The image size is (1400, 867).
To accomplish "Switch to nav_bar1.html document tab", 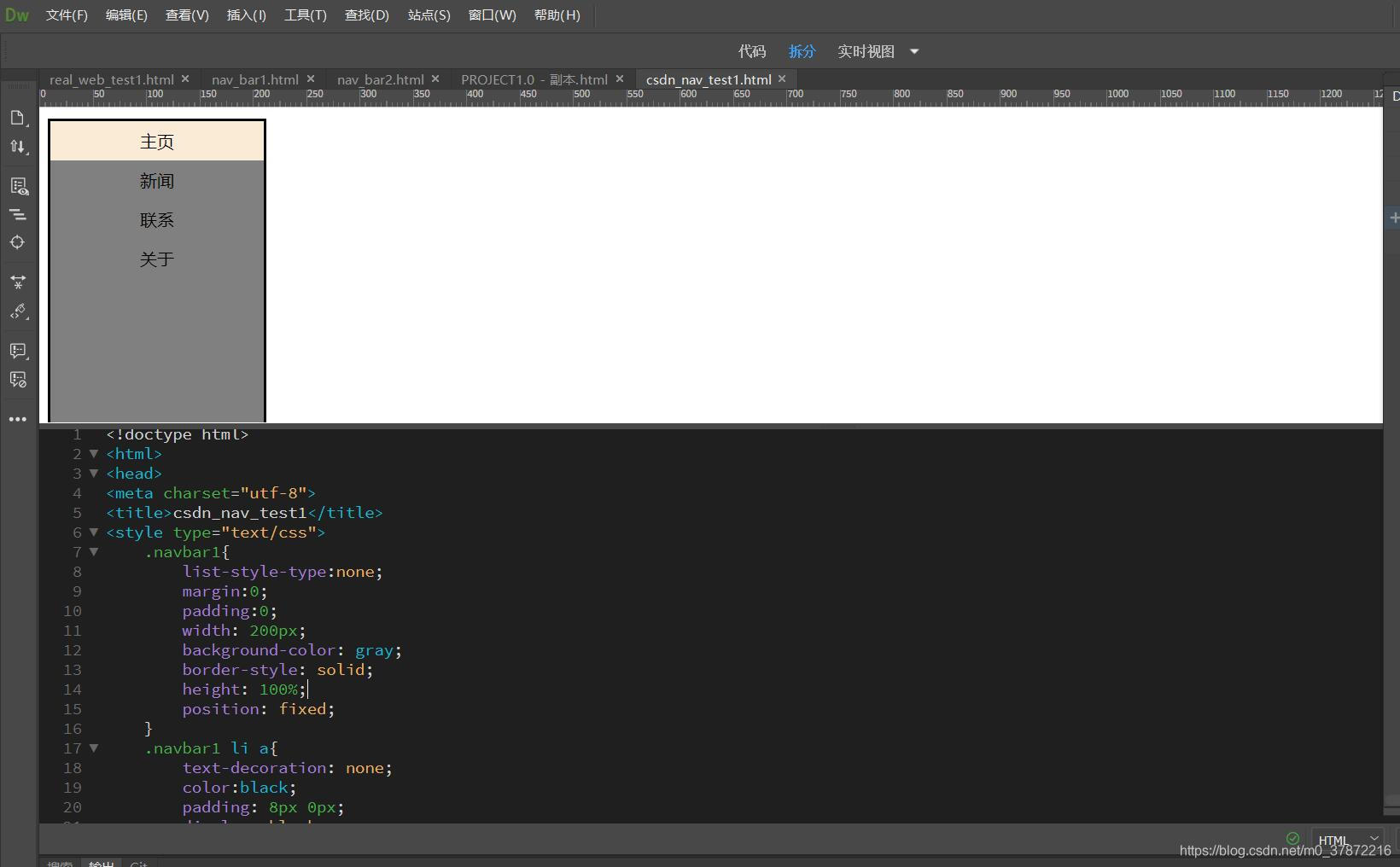I will coord(255,79).
